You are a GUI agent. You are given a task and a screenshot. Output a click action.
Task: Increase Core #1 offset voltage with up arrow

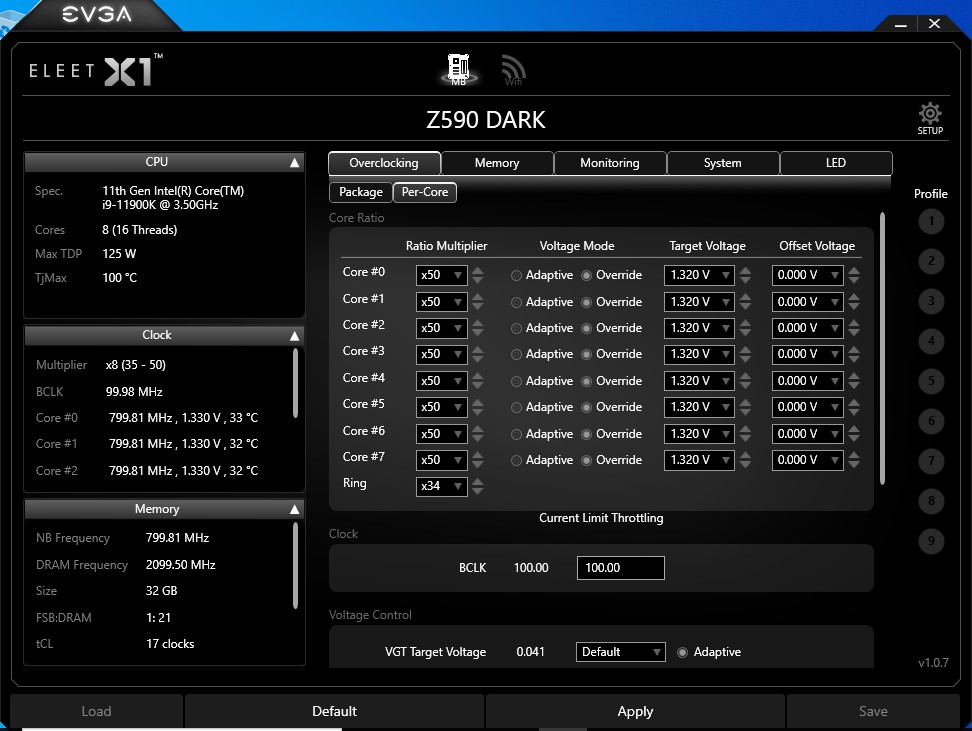854,298
